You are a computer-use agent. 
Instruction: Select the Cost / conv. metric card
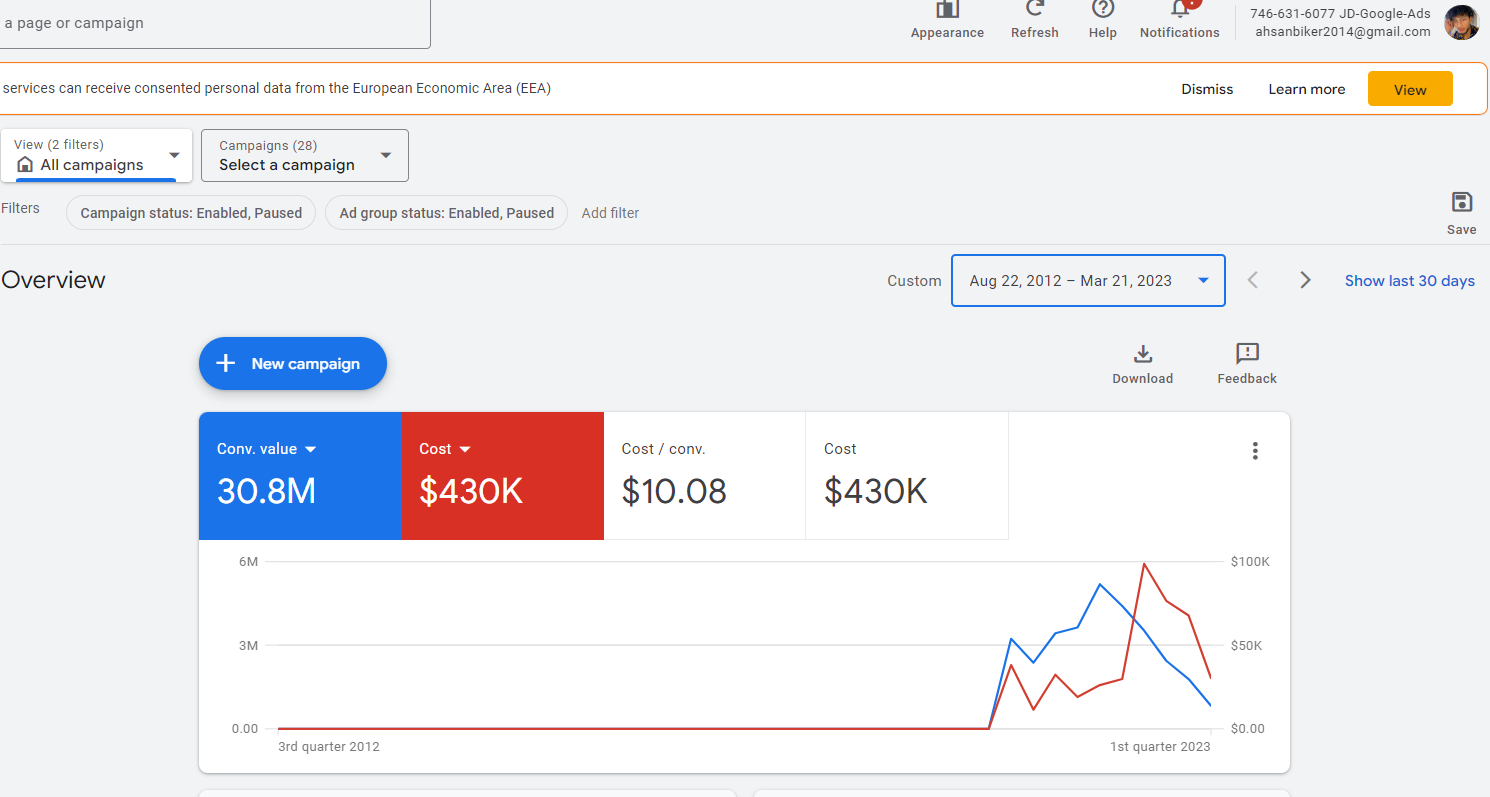click(705, 476)
